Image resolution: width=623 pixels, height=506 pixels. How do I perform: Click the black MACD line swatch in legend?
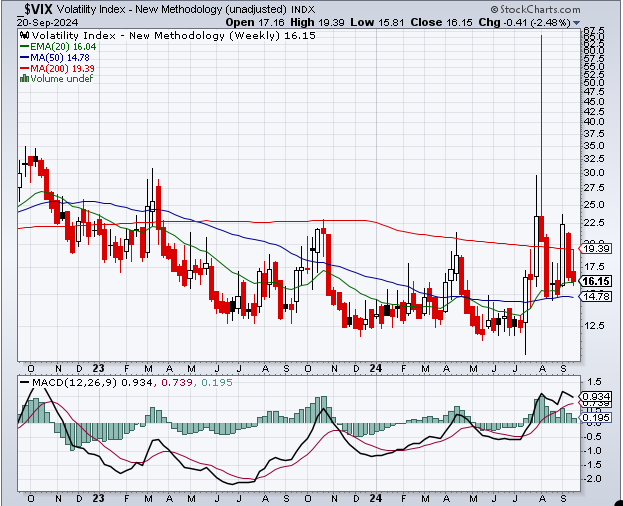coord(24,382)
